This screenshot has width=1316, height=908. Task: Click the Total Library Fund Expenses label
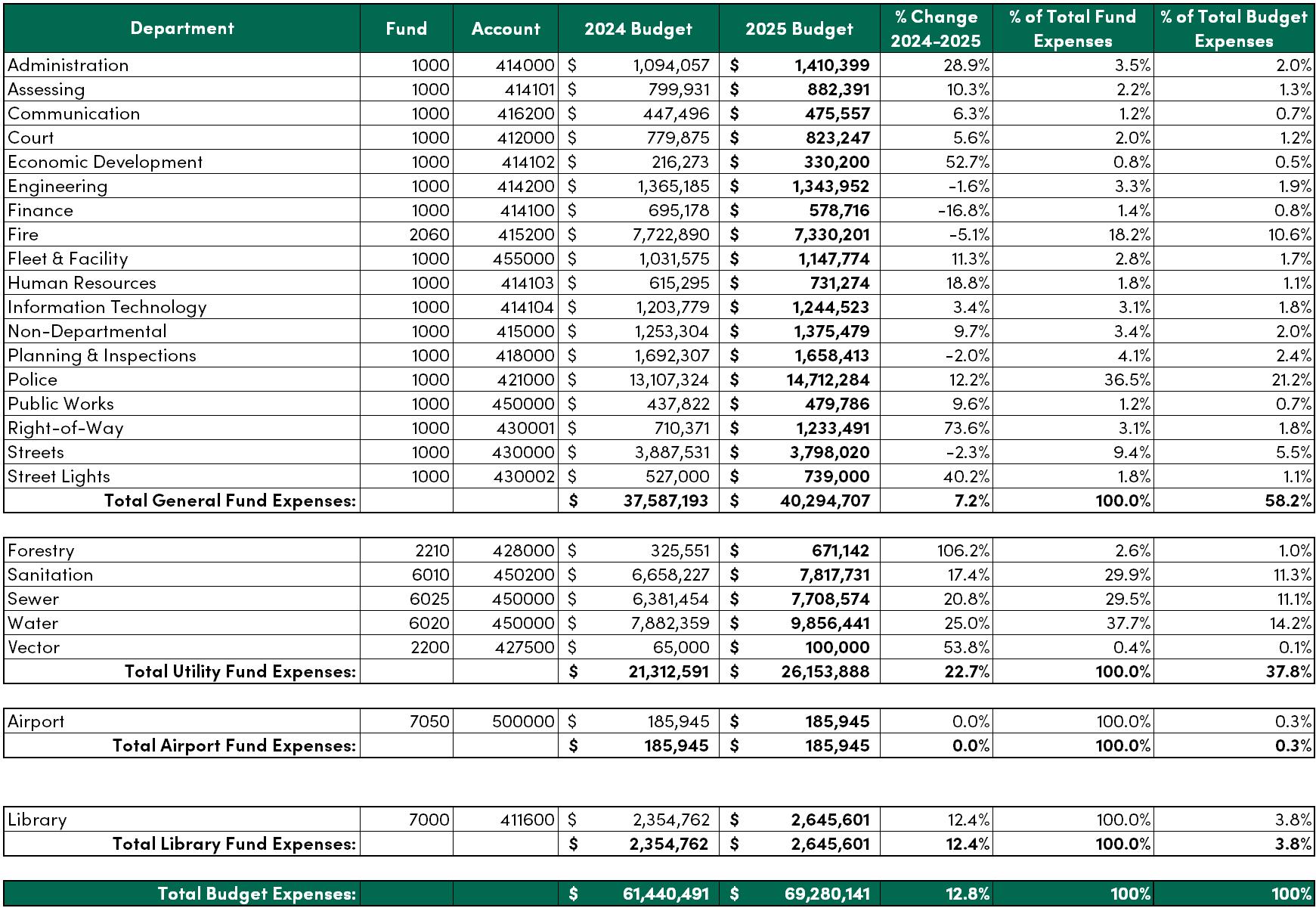[234, 844]
